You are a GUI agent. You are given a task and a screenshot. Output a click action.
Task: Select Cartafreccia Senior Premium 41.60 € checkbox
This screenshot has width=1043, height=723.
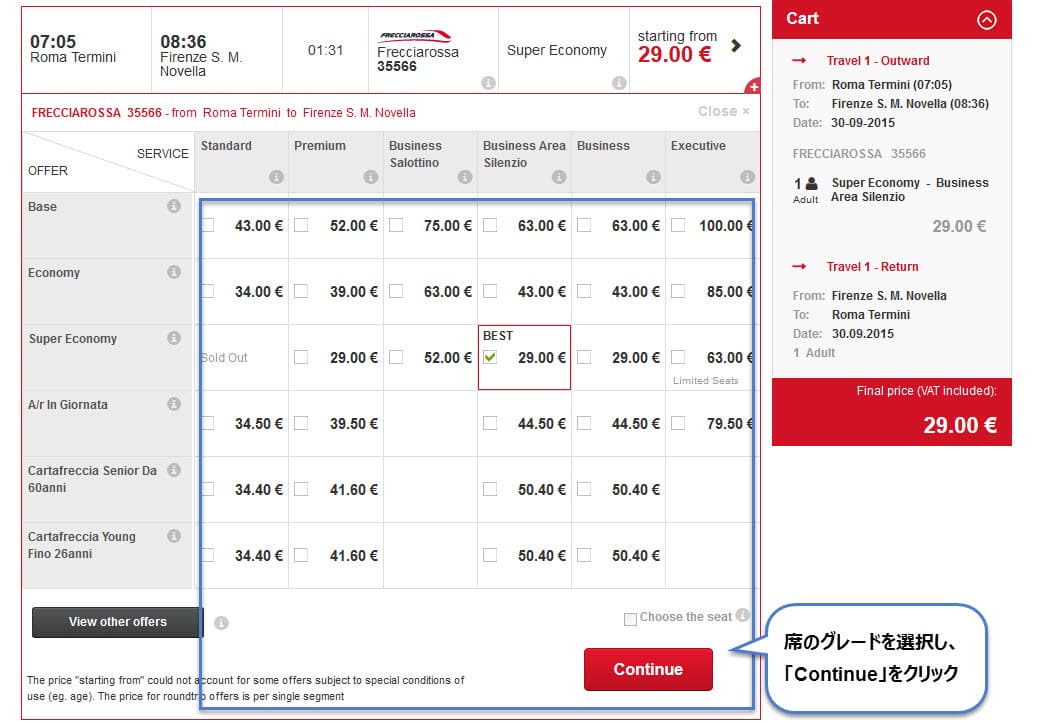pos(301,489)
